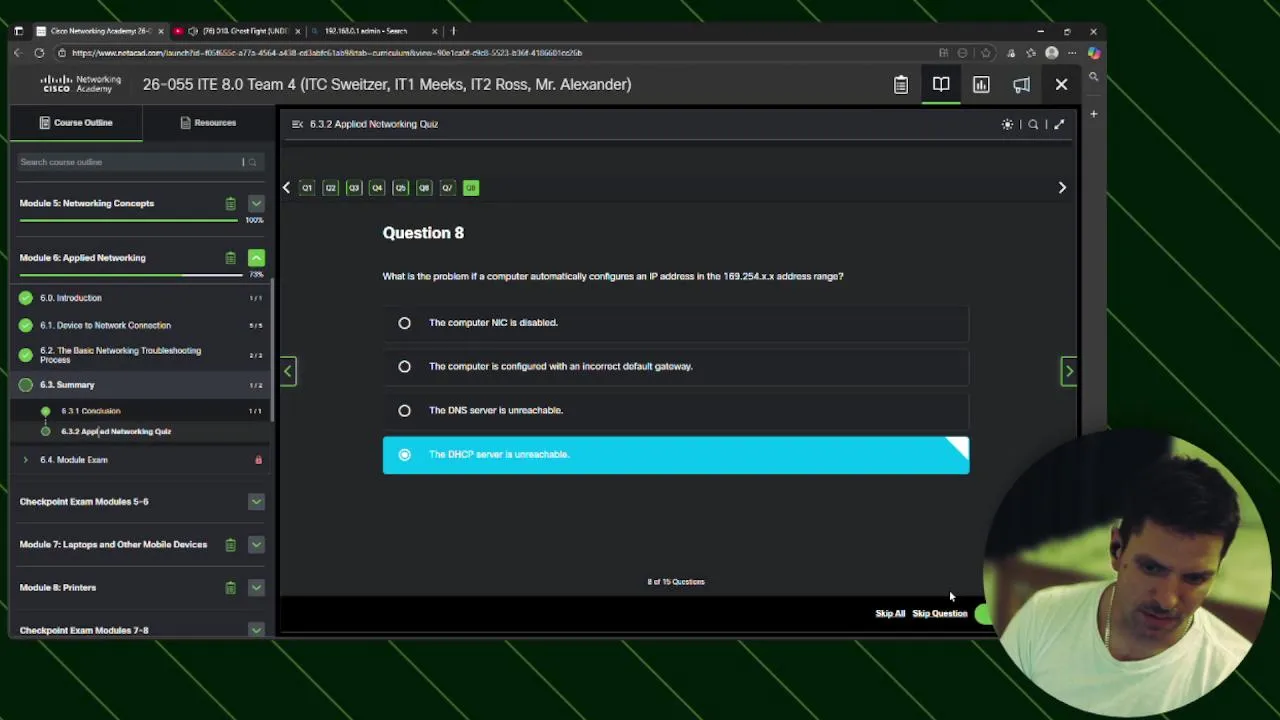Jump to question Q1 tab
The width and height of the screenshot is (1280, 720).
click(x=307, y=188)
